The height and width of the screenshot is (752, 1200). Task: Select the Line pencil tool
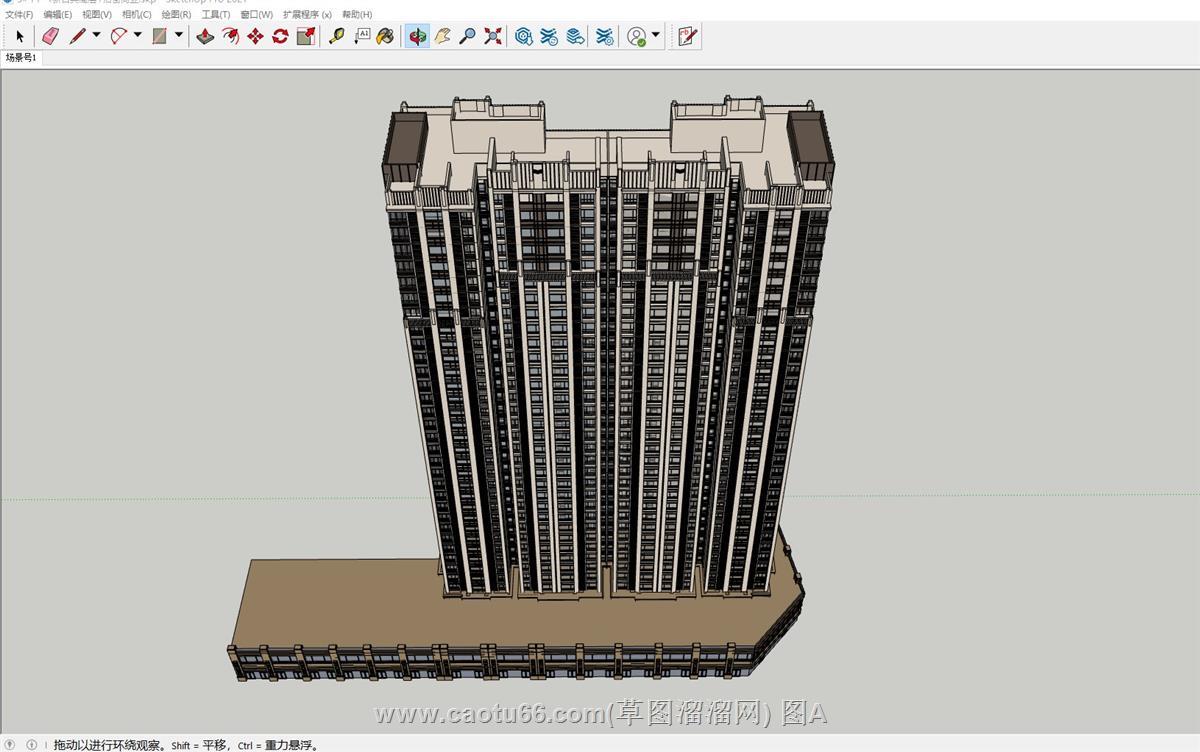77,36
